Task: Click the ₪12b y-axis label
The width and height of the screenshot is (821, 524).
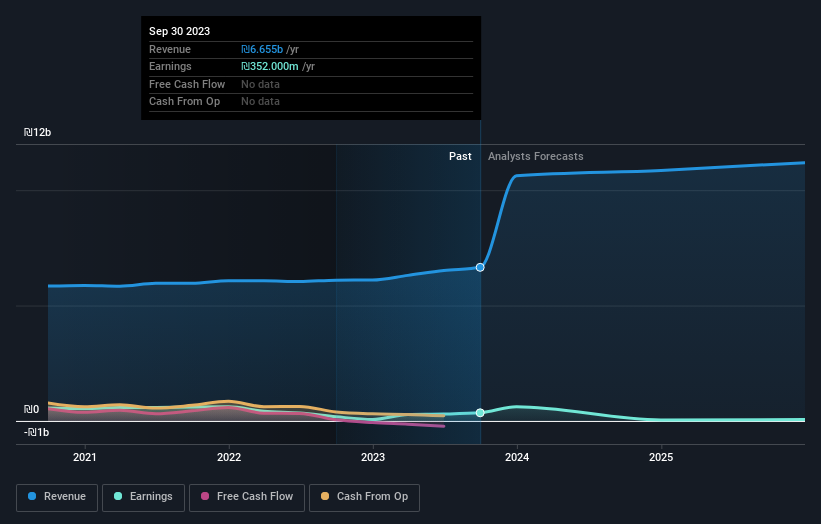Action: pyautogui.click(x=37, y=132)
